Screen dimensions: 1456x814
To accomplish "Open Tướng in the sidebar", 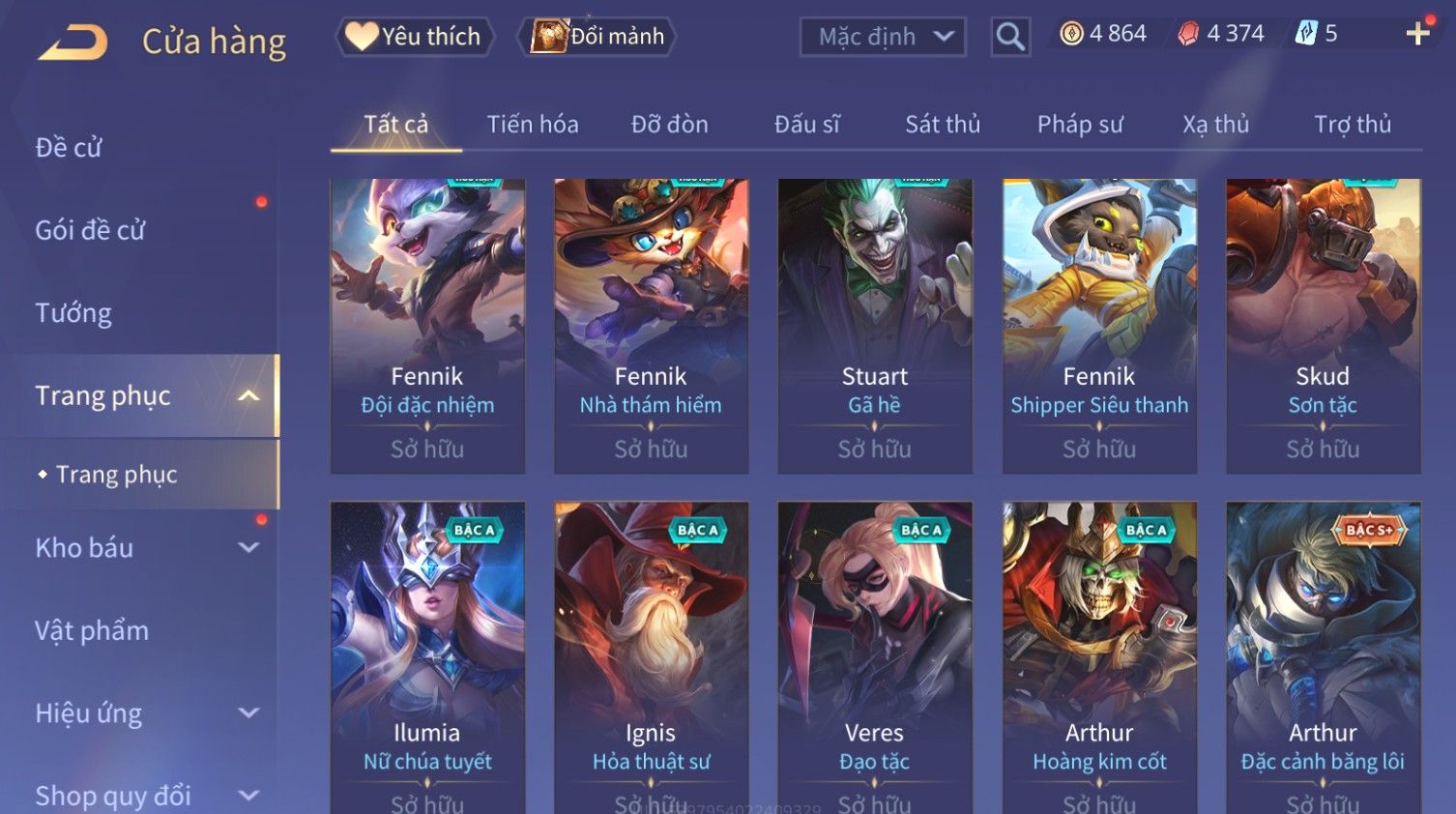I will coord(73,313).
